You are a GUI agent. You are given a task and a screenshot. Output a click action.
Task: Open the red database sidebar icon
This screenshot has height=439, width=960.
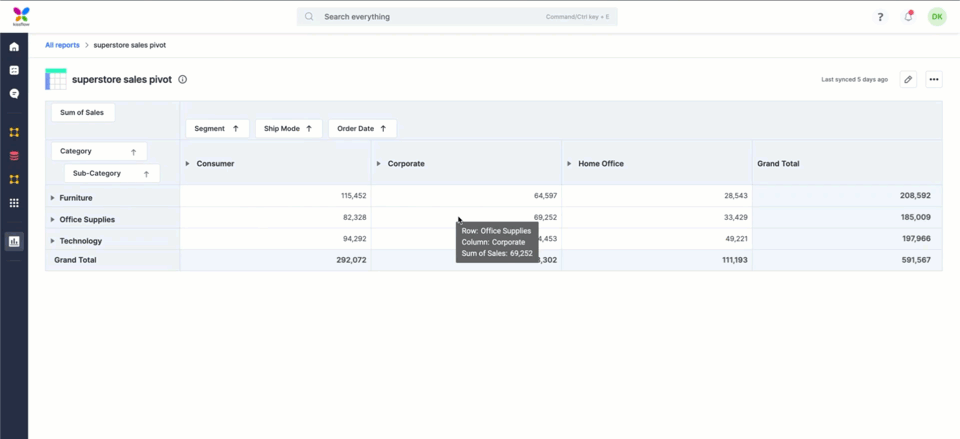click(14, 156)
